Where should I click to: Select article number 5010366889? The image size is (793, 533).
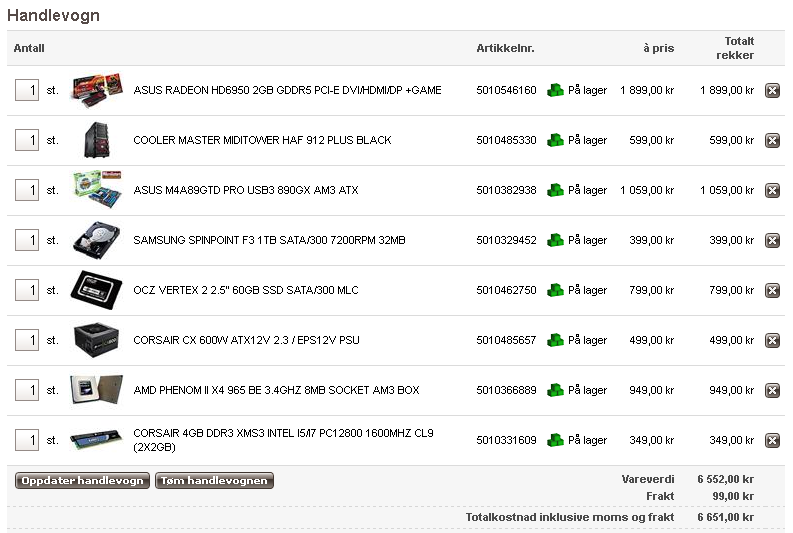pyautogui.click(x=506, y=390)
